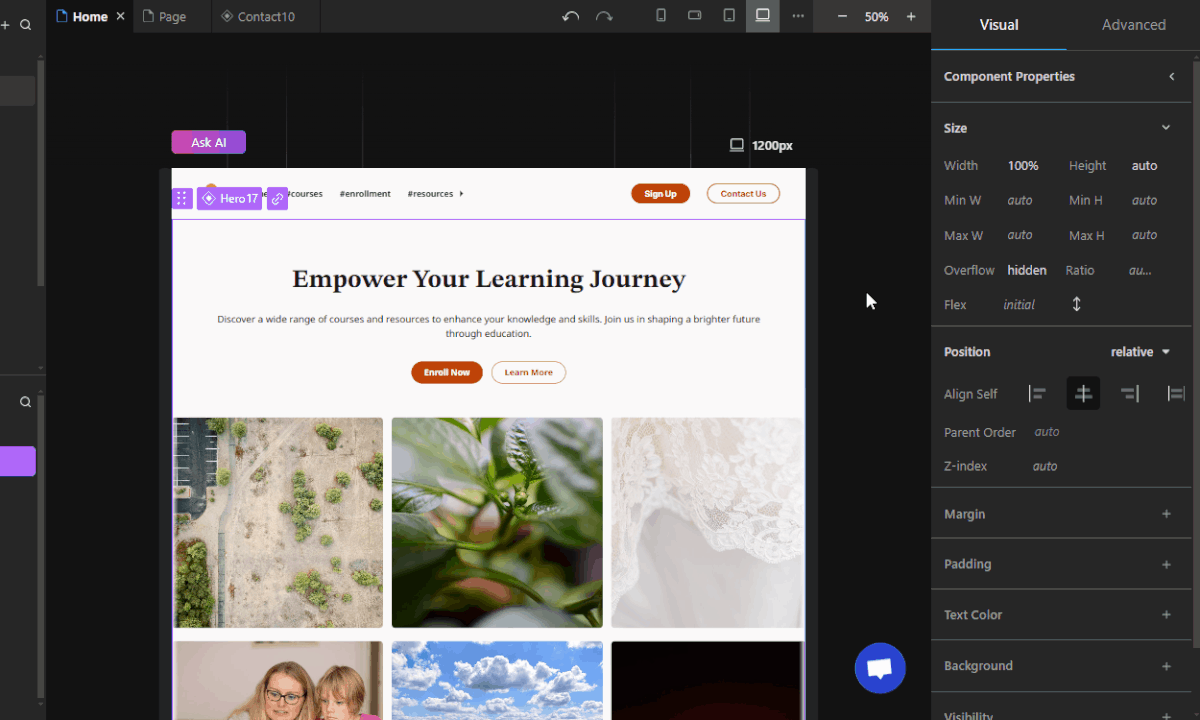
Task: Switch to mobile landscape viewport
Action: (695, 16)
